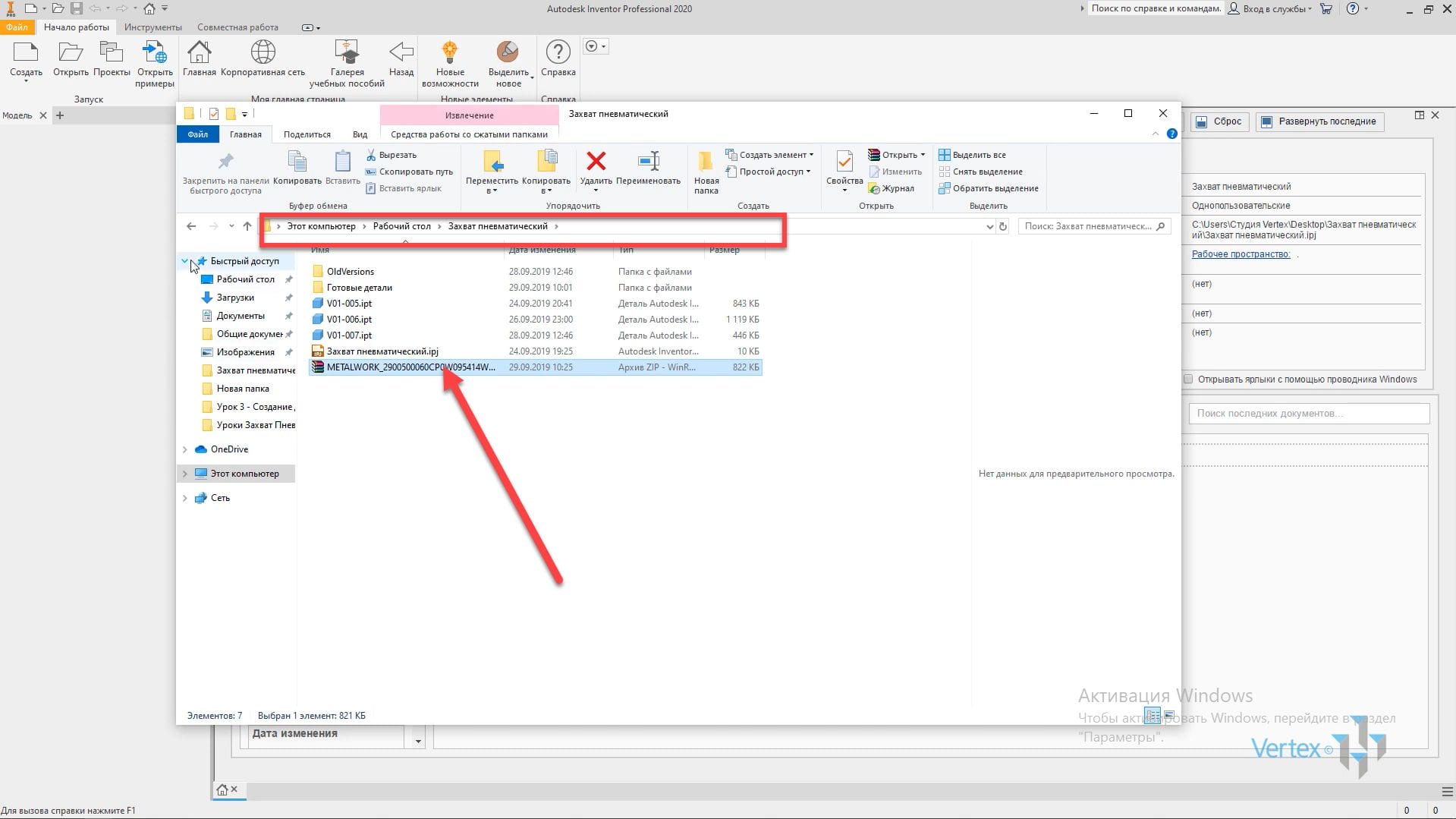Switch to Инструменты tab in Inventor
This screenshot has height=819, width=1456.
click(153, 27)
